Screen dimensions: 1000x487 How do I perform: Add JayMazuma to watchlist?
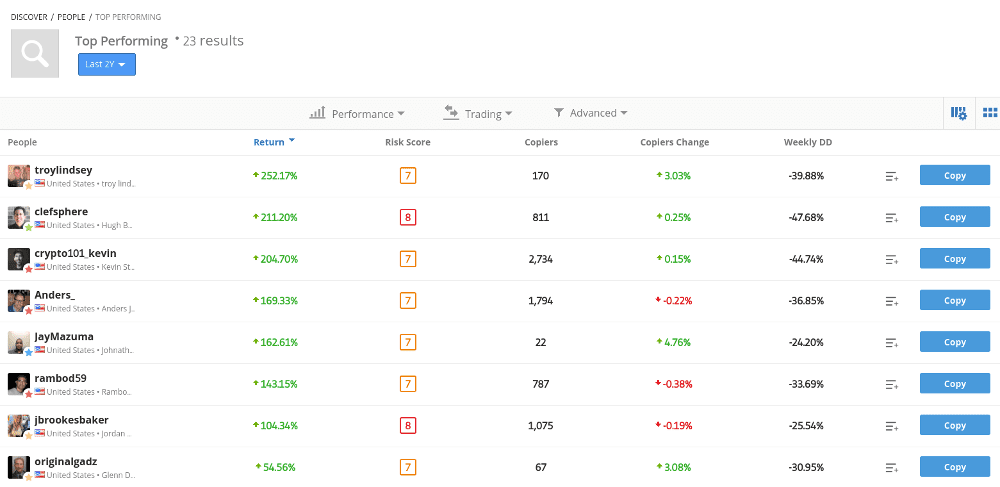[892, 343]
